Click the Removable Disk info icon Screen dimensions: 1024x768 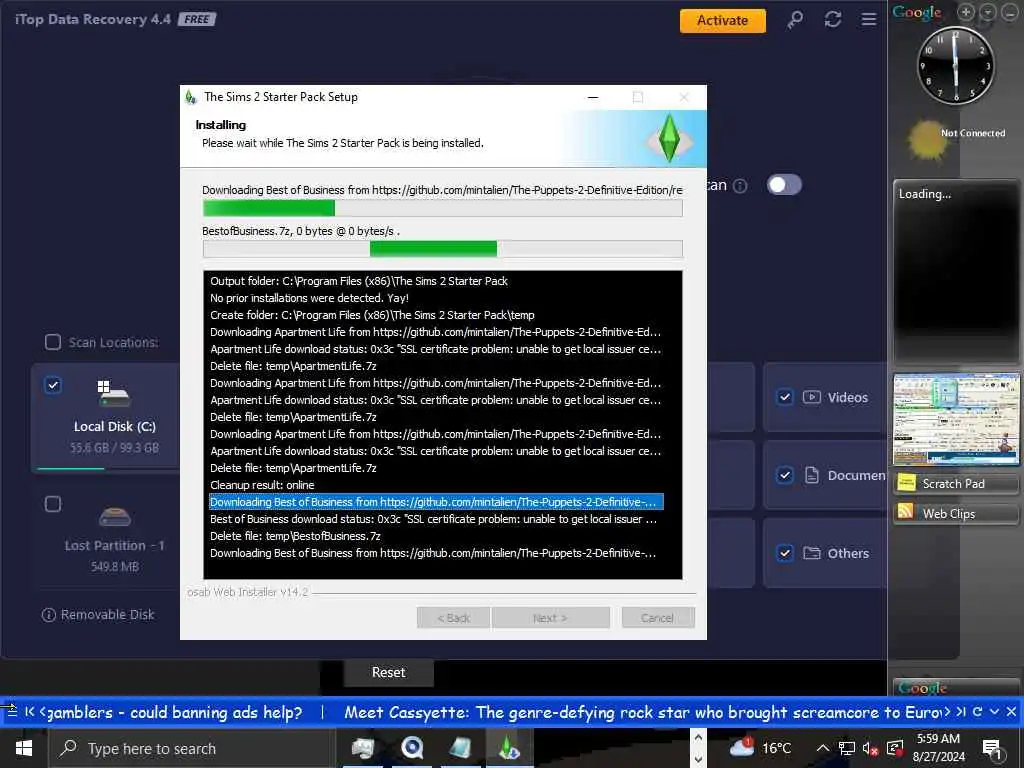pos(48,615)
